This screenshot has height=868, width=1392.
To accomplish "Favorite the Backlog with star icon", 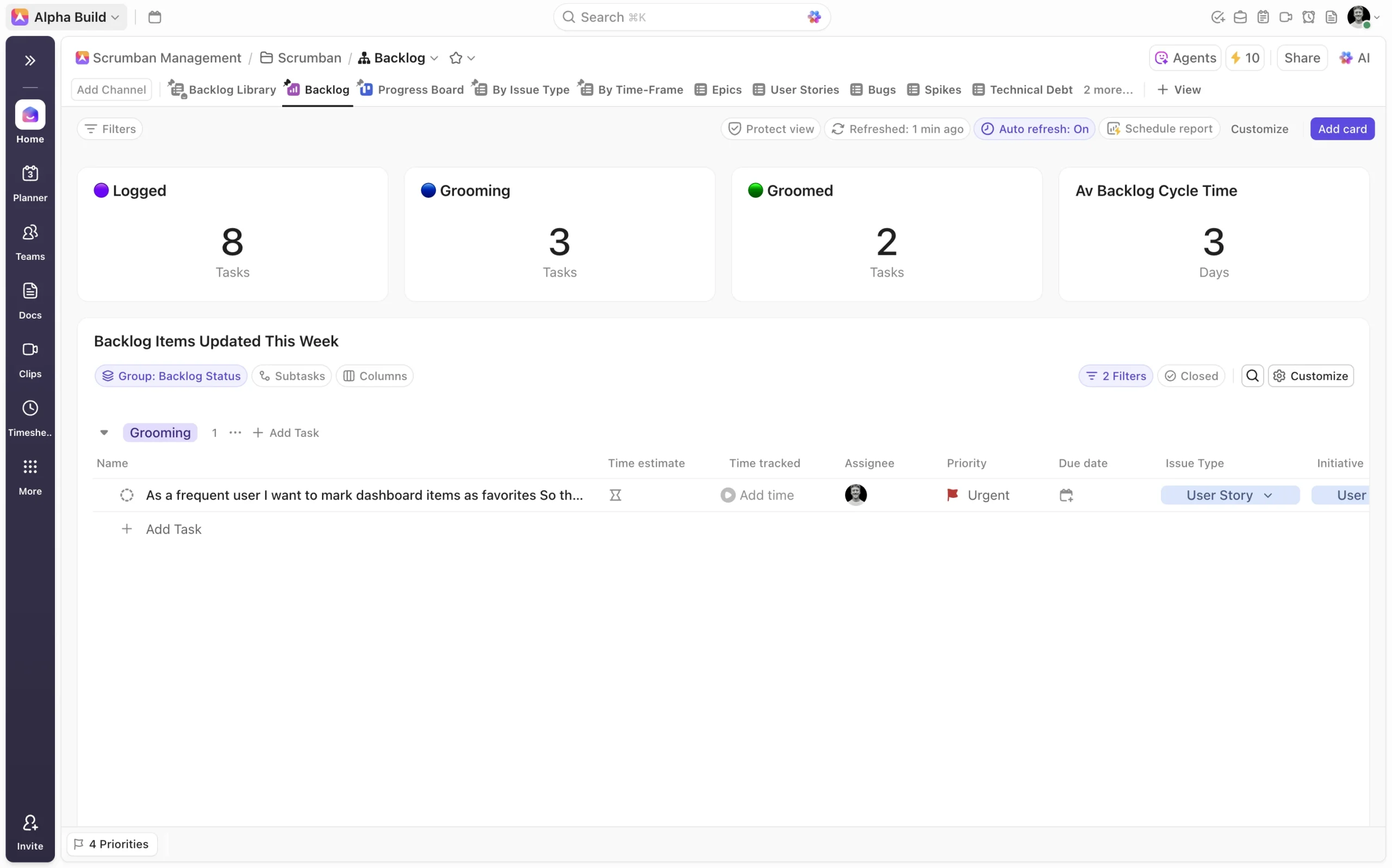I will pyautogui.click(x=455, y=58).
